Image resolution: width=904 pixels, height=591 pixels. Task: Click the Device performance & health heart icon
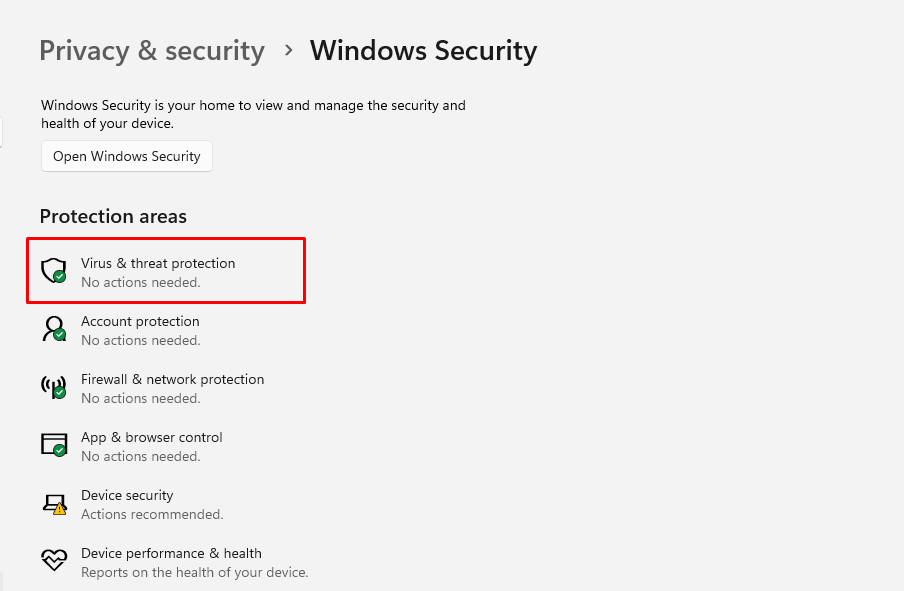(53, 561)
